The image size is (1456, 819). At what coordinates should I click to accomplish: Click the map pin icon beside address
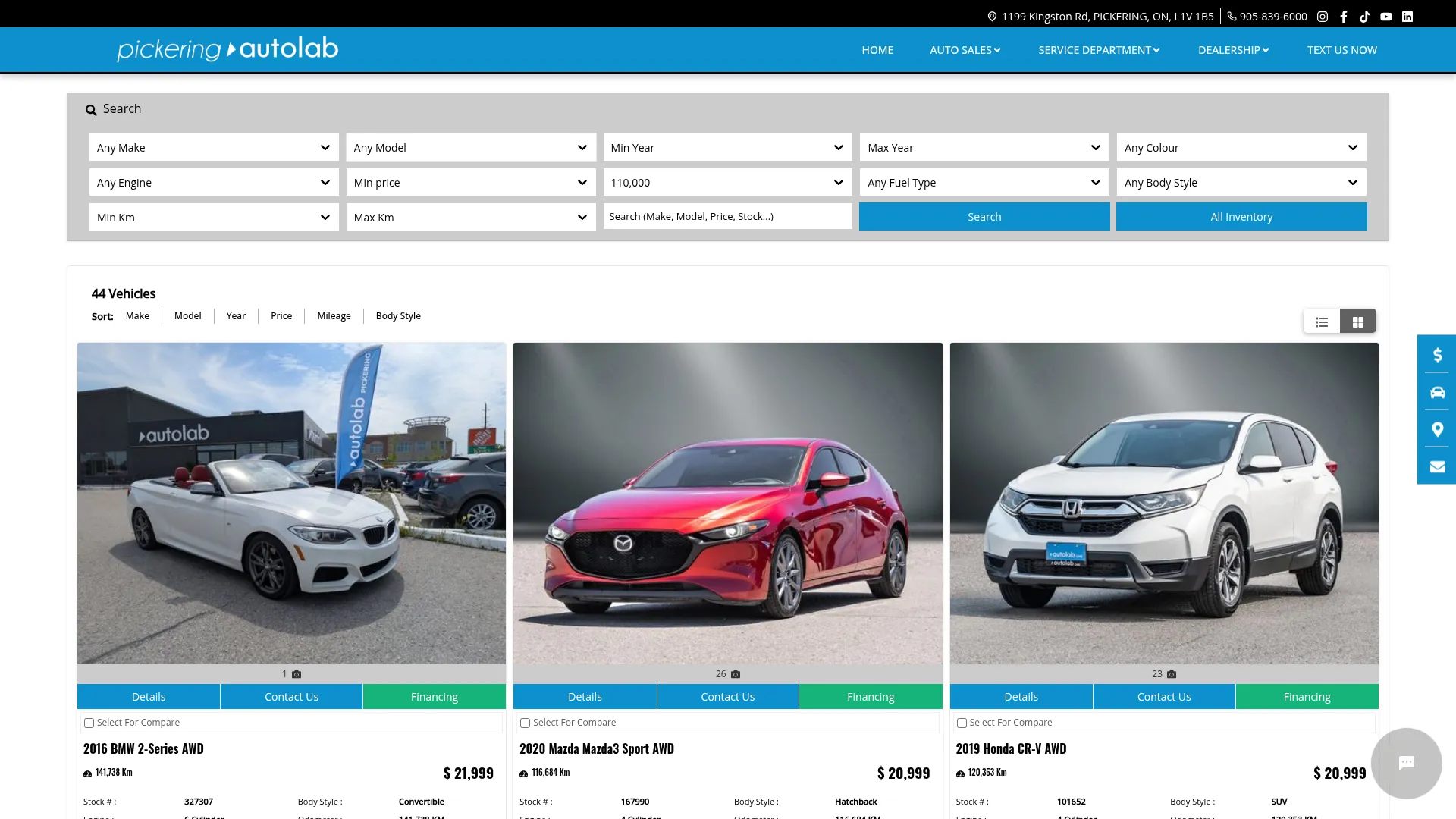click(992, 17)
